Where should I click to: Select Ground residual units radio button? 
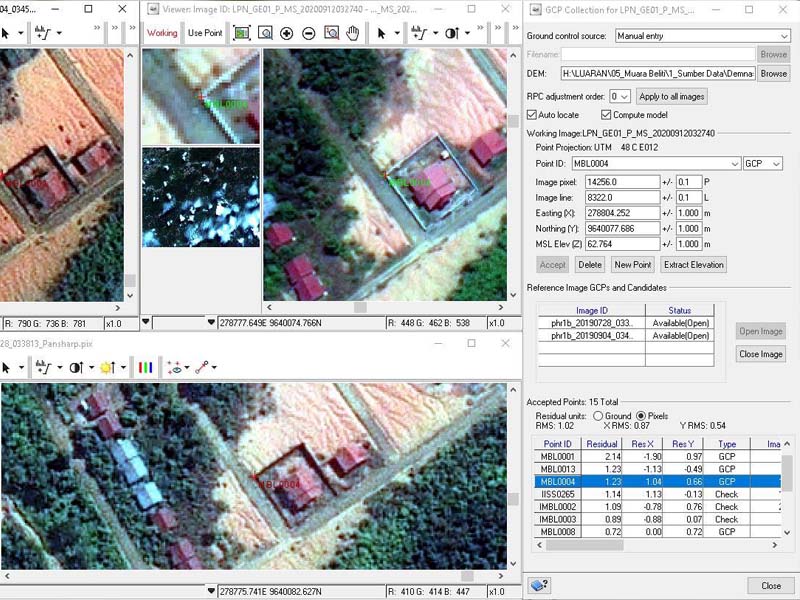click(599, 415)
